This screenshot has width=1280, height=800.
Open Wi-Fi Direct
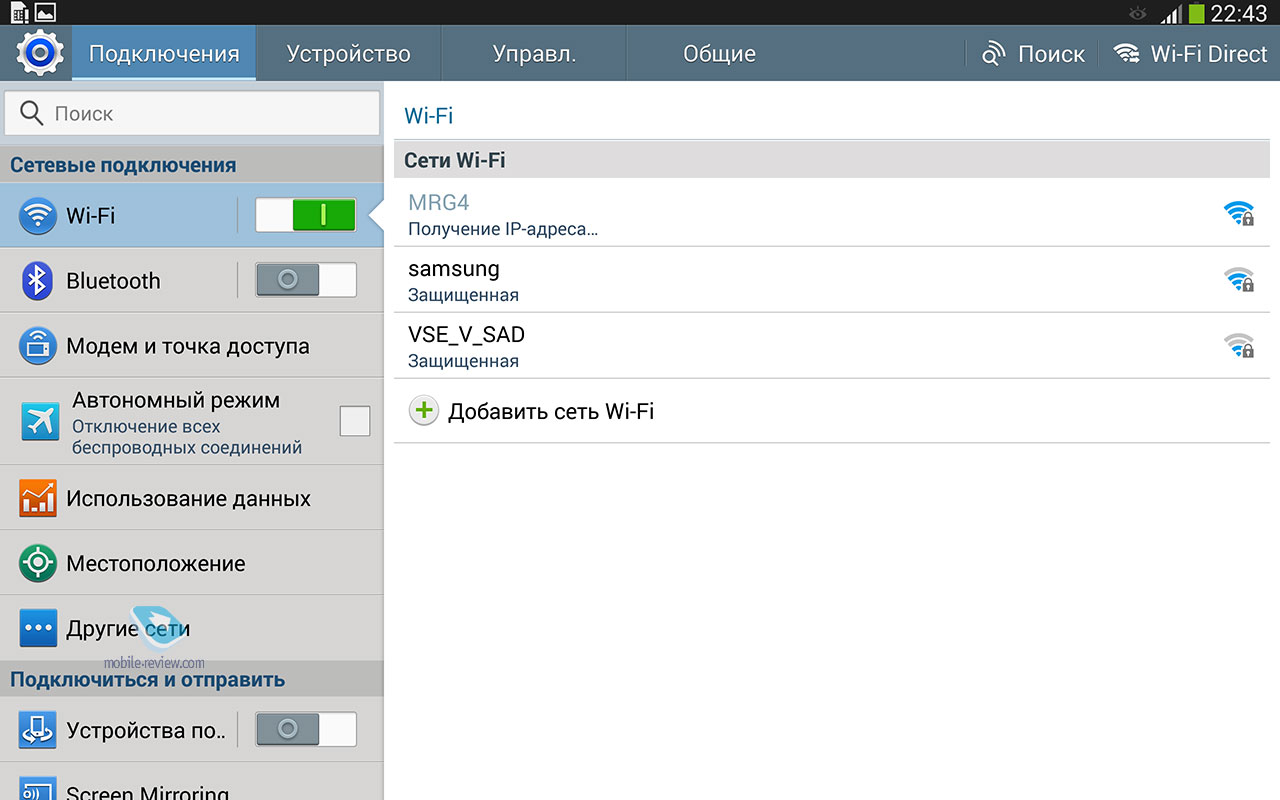[x=1190, y=54]
